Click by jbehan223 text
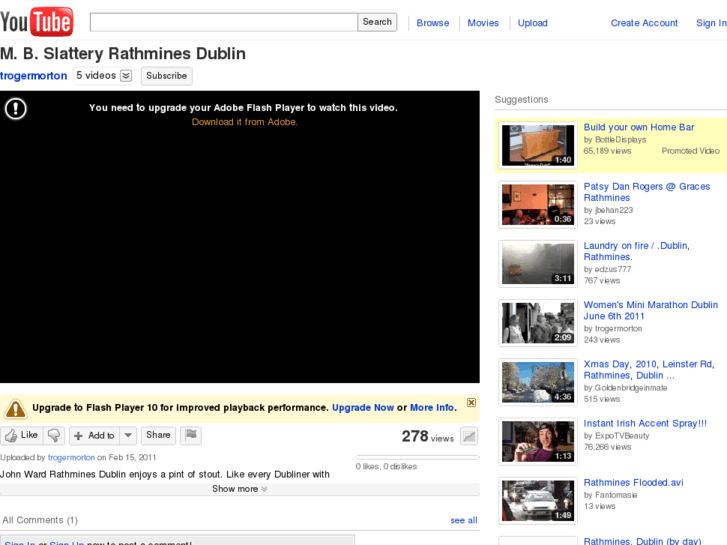 point(608,210)
